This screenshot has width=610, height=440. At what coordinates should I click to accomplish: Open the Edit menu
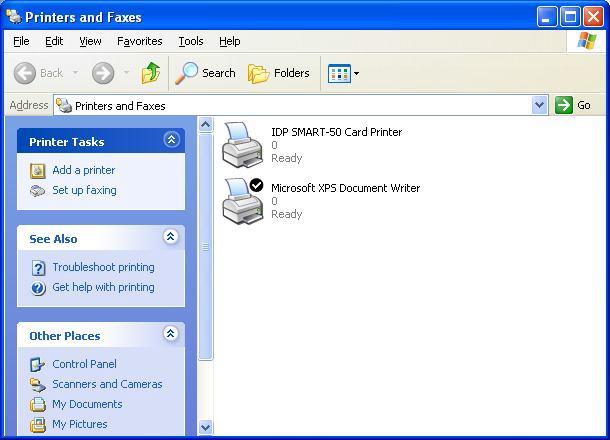(54, 41)
